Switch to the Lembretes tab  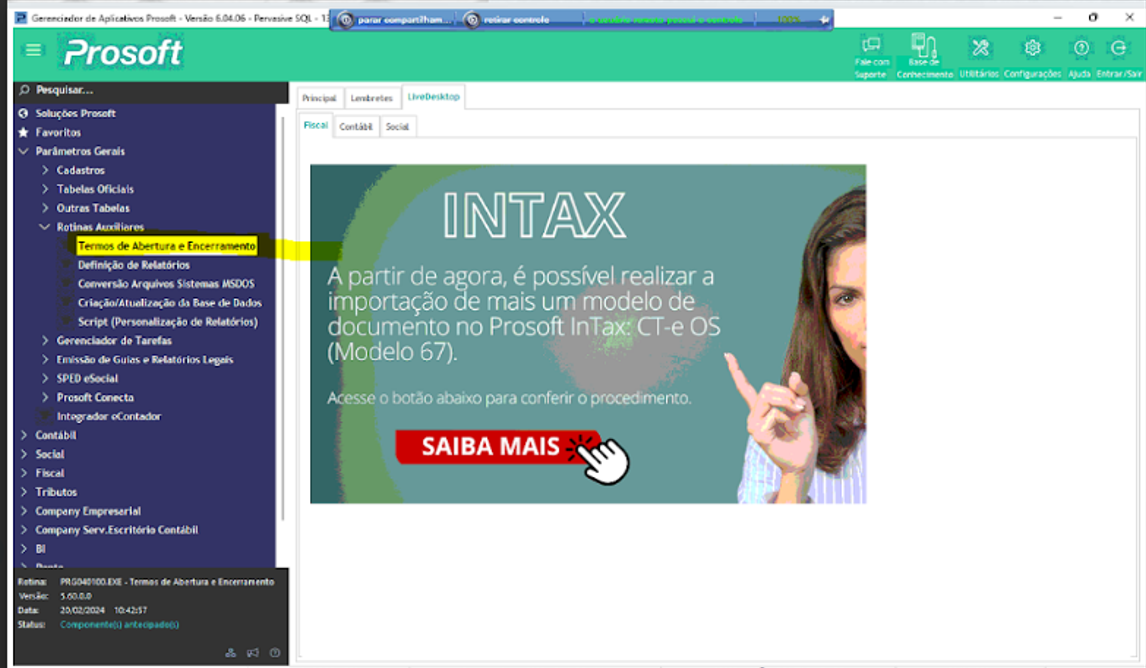(371, 98)
